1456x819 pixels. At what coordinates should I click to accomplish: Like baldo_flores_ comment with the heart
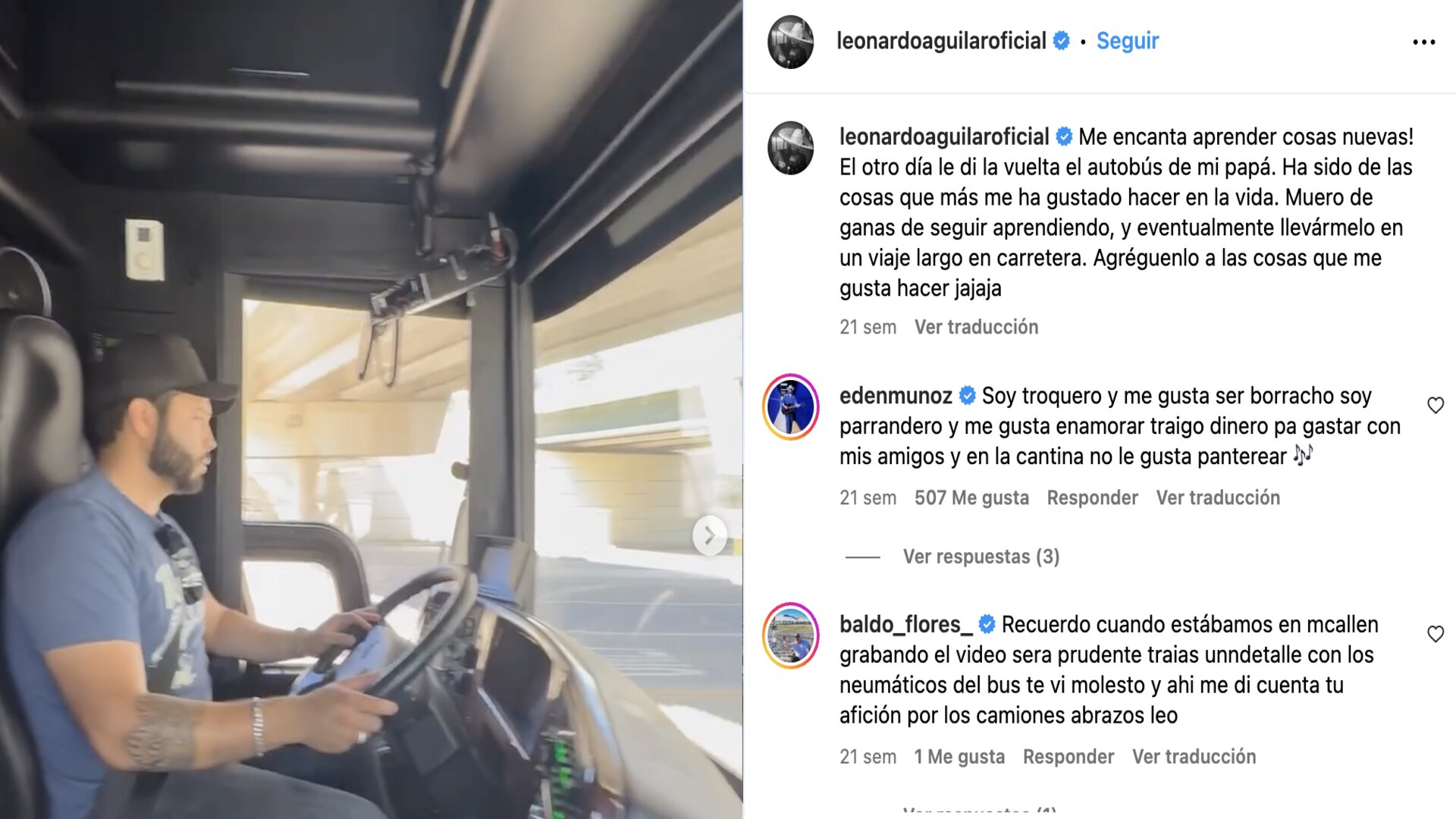point(1435,634)
